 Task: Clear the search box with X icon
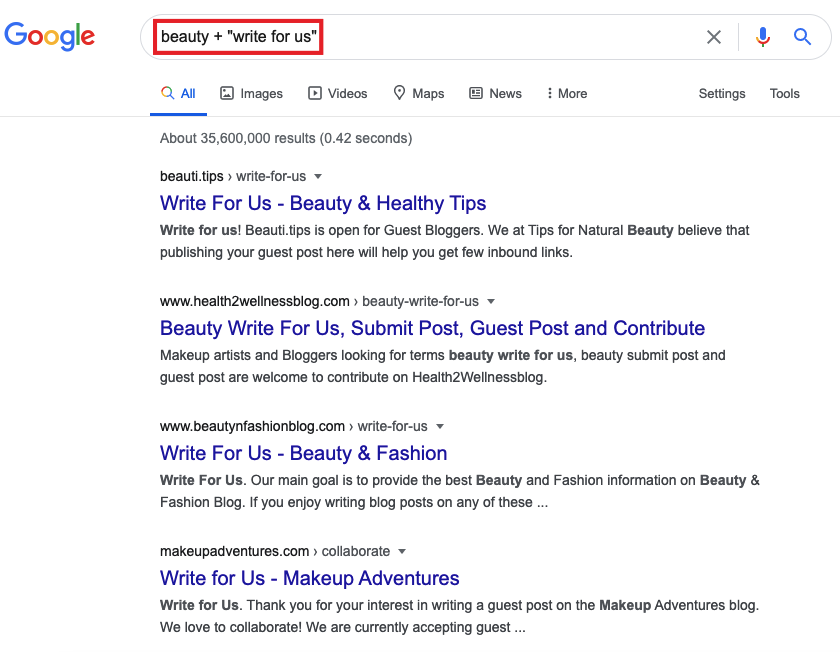[714, 37]
